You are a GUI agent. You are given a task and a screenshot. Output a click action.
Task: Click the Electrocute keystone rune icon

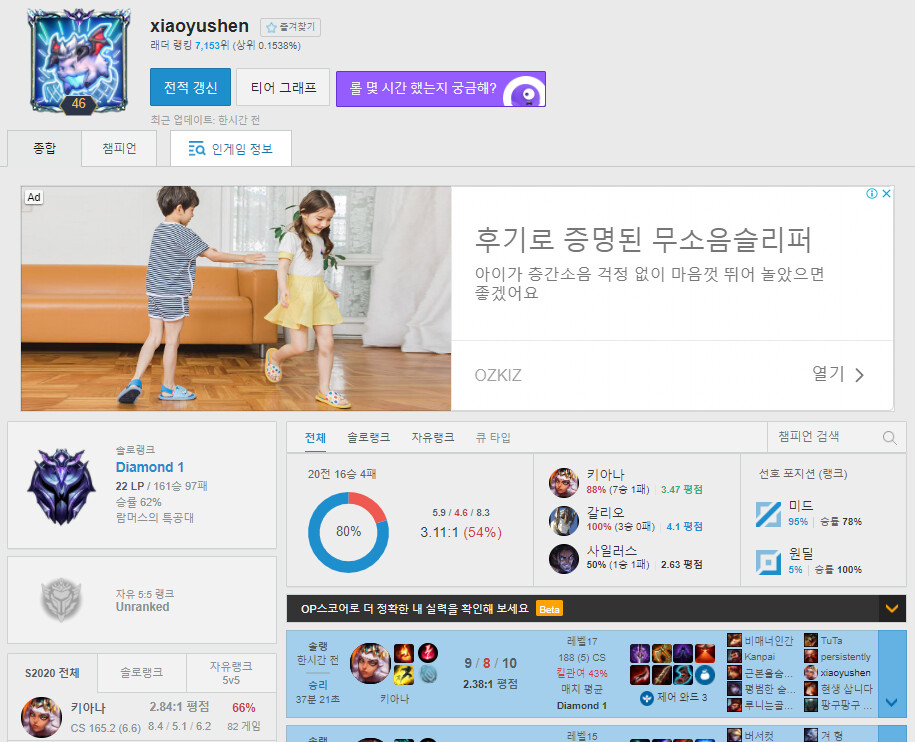(x=428, y=653)
